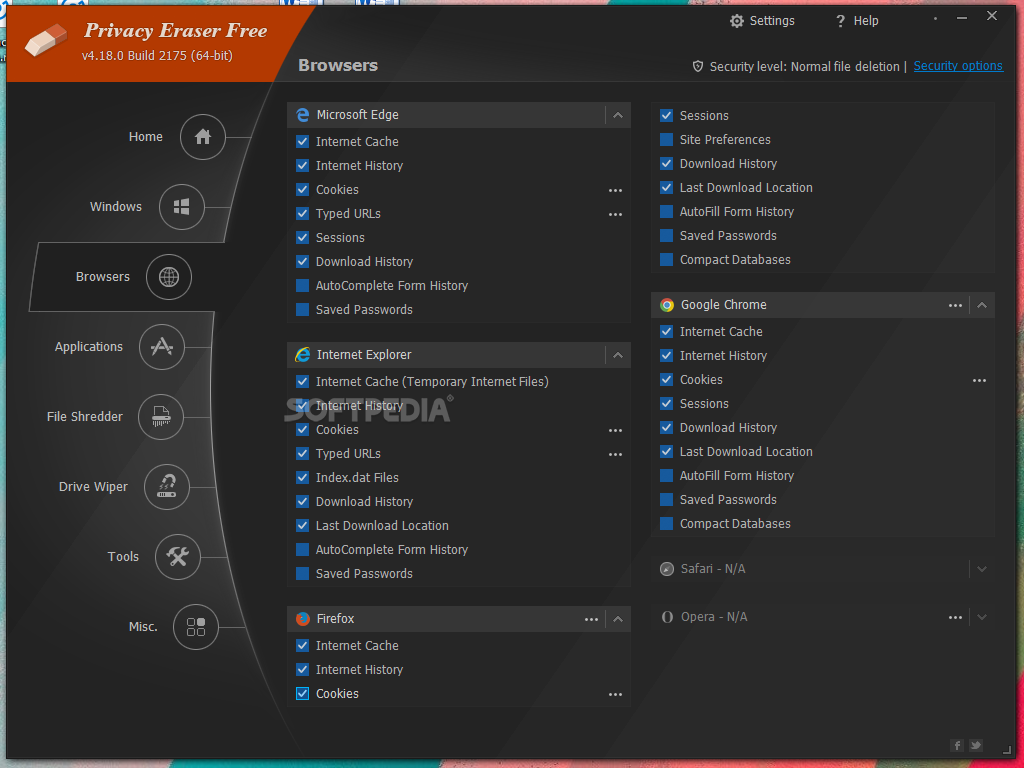Click the Home house icon
The image size is (1024, 768).
pyautogui.click(x=202, y=137)
